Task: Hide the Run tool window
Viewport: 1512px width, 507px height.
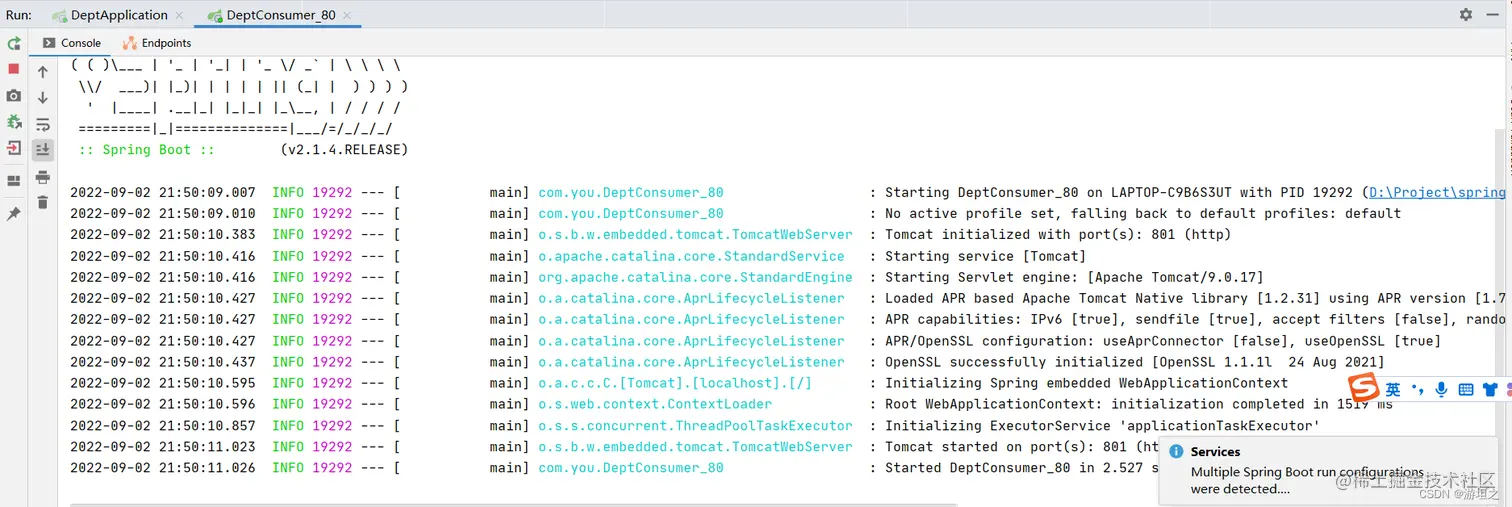Action: (x=1493, y=15)
